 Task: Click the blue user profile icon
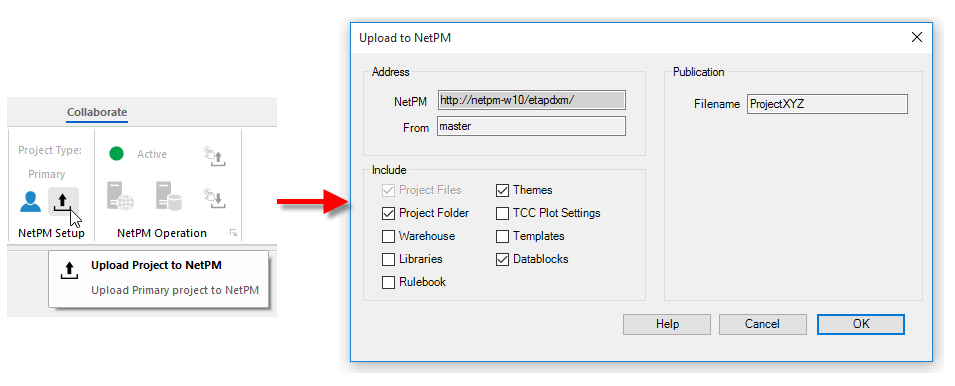pyautogui.click(x=30, y=202)
